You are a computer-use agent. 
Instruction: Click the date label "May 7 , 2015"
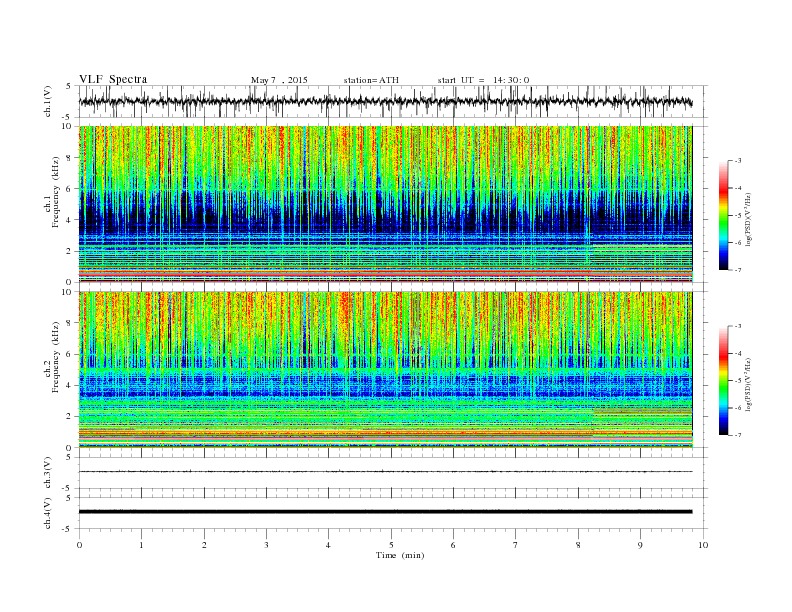coord(279,80)
